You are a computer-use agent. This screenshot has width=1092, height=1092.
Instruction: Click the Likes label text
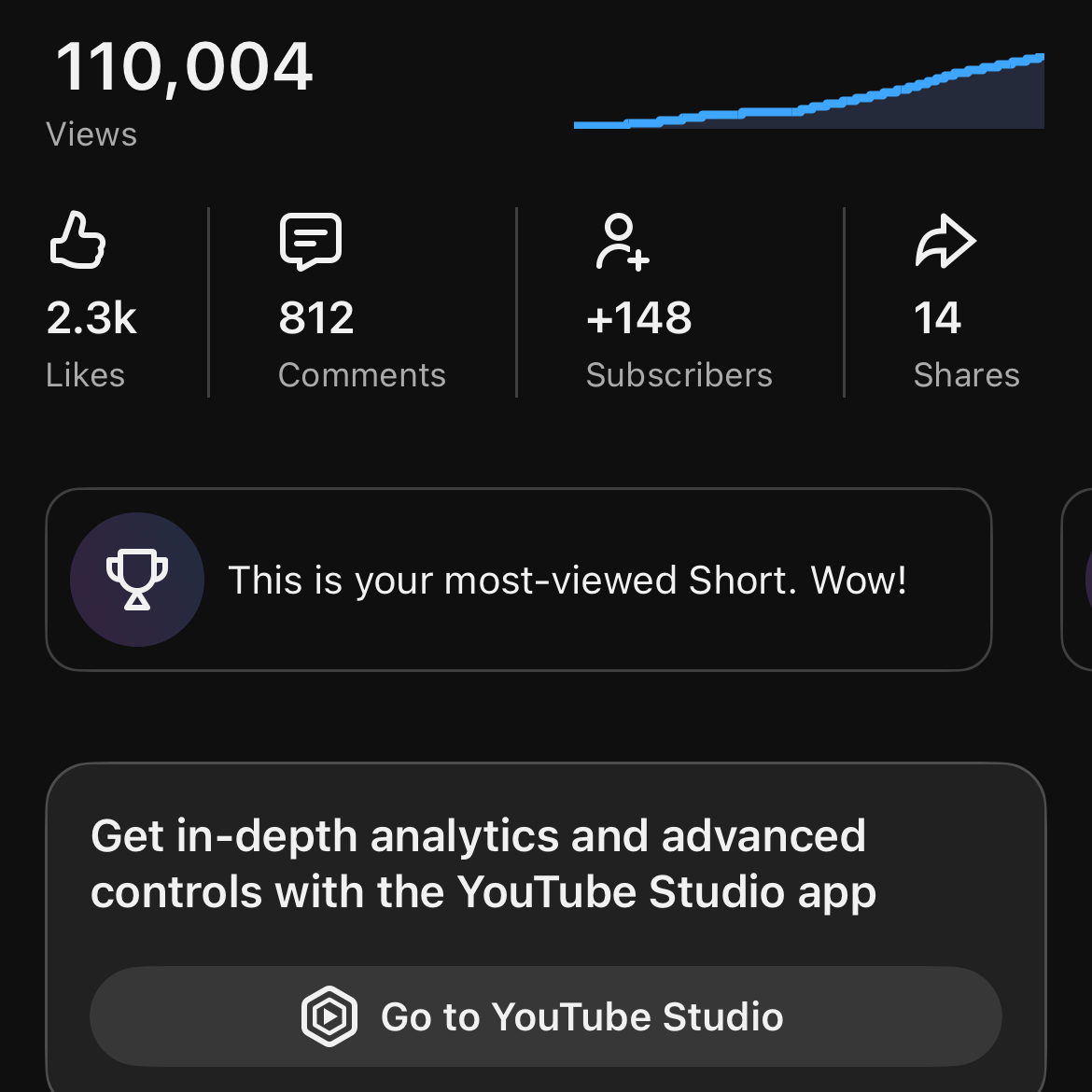pos(85,374)
